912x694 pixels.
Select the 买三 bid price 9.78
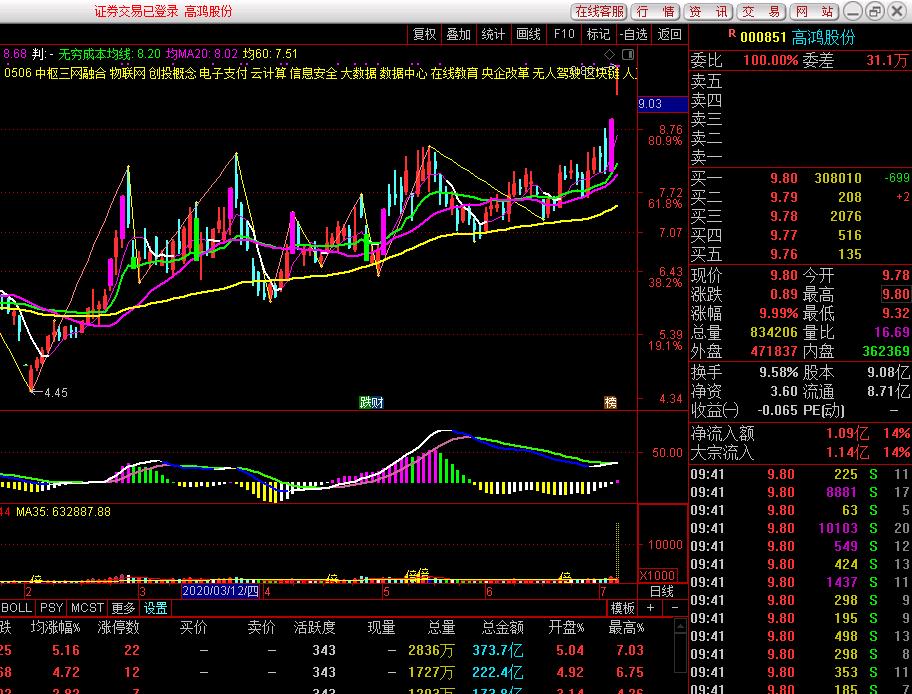783,216
